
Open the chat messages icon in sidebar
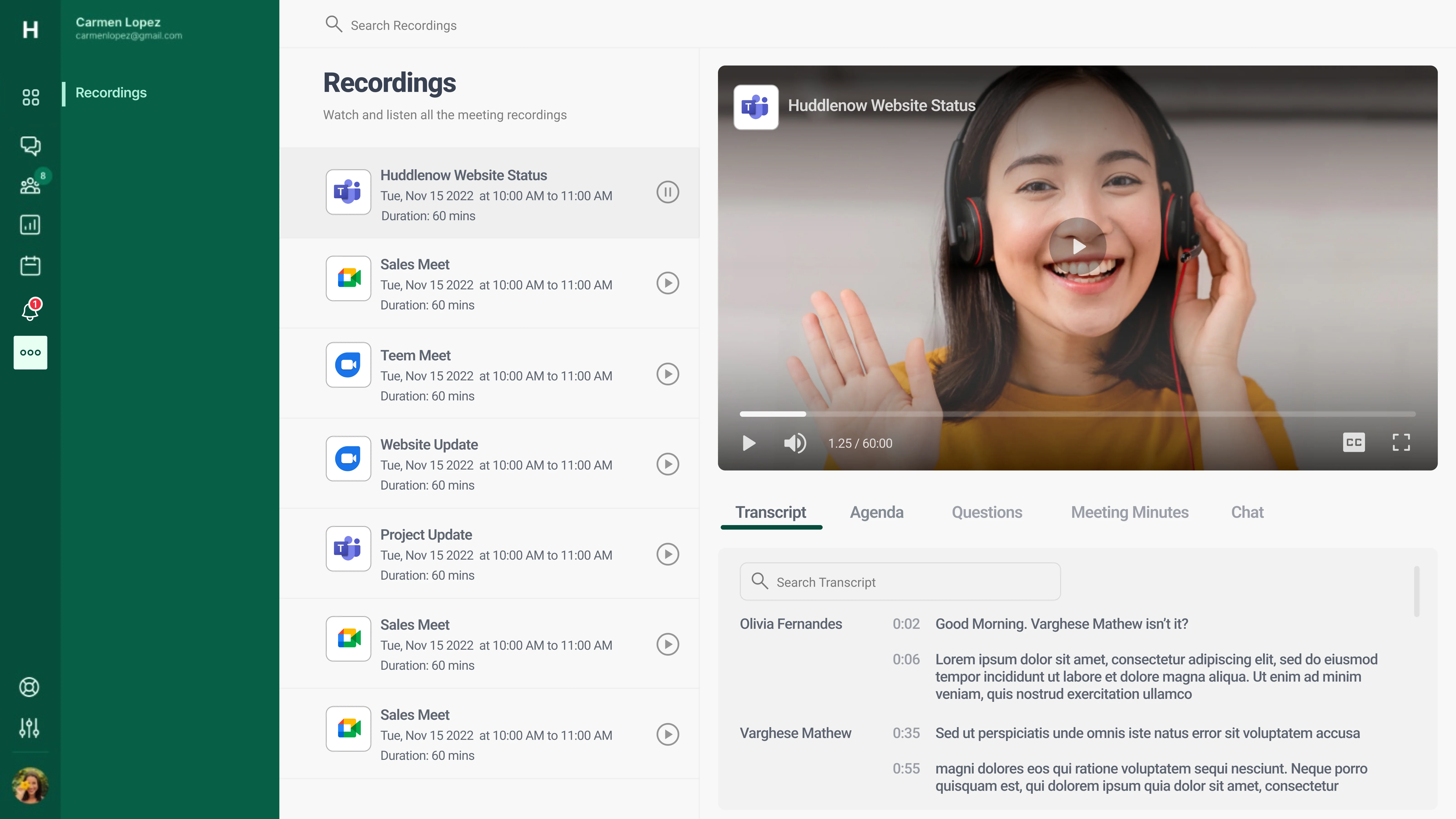click(x=30, y=146)
